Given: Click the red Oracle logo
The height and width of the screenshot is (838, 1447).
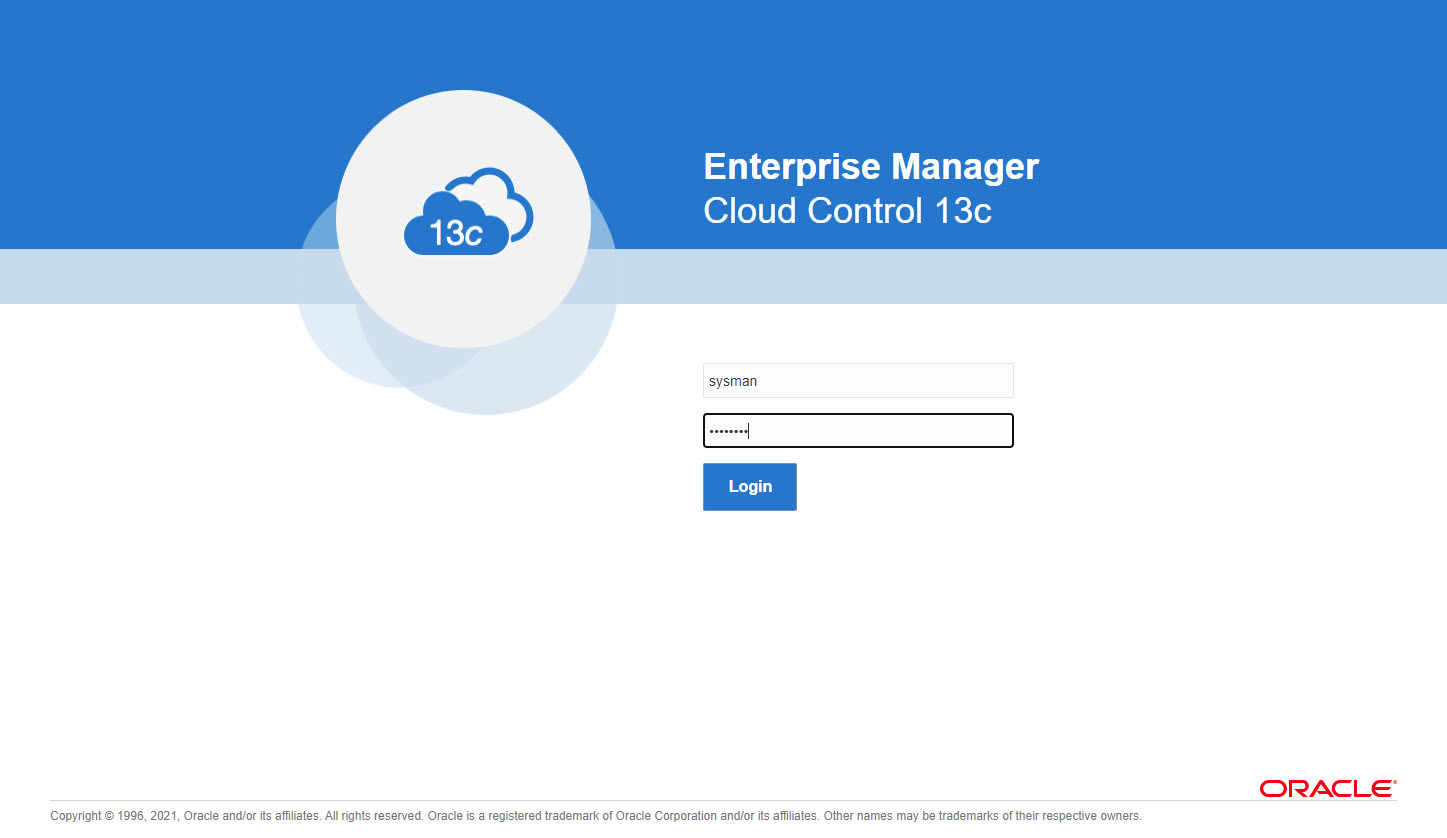Looking at the screenshot, I should [x=1328, y=789].
